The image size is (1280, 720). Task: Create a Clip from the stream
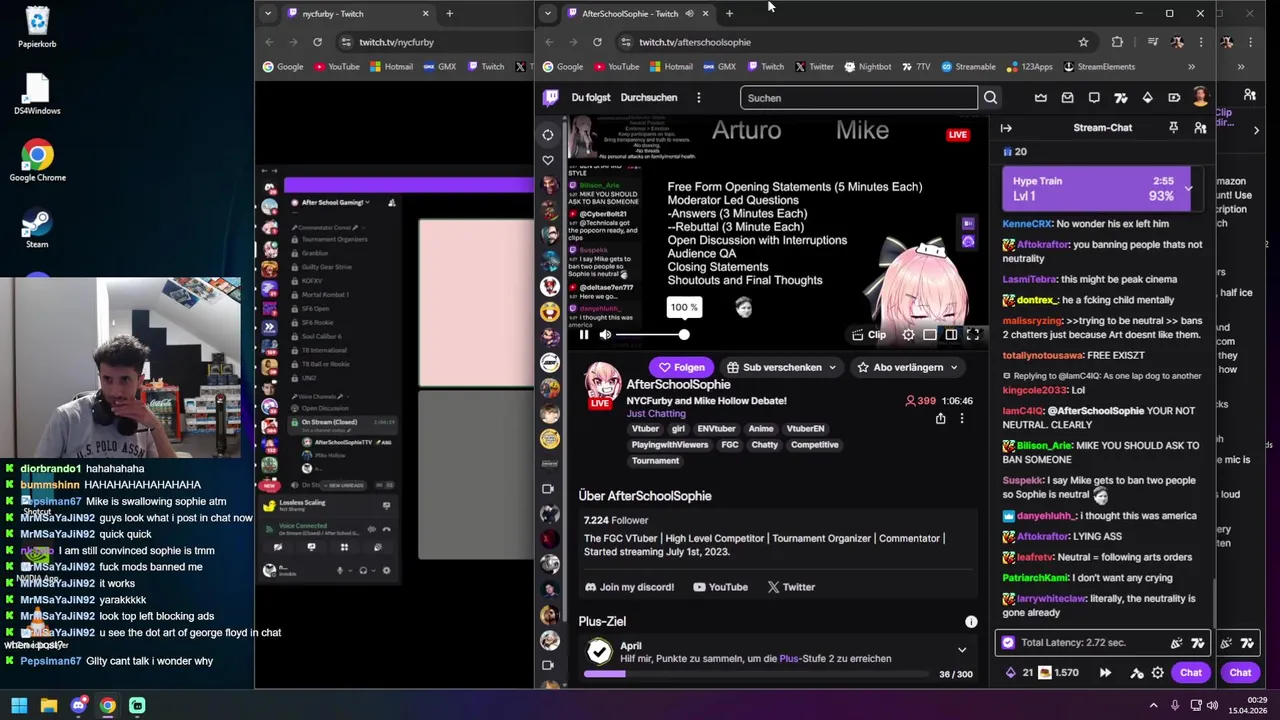pyautogui.click(x=868, y=335)
